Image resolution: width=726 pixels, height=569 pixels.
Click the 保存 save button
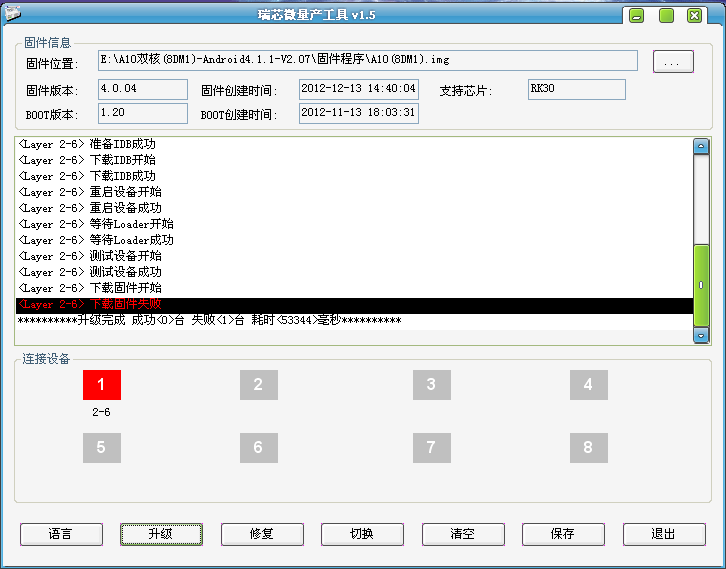(x=563, y=534)
